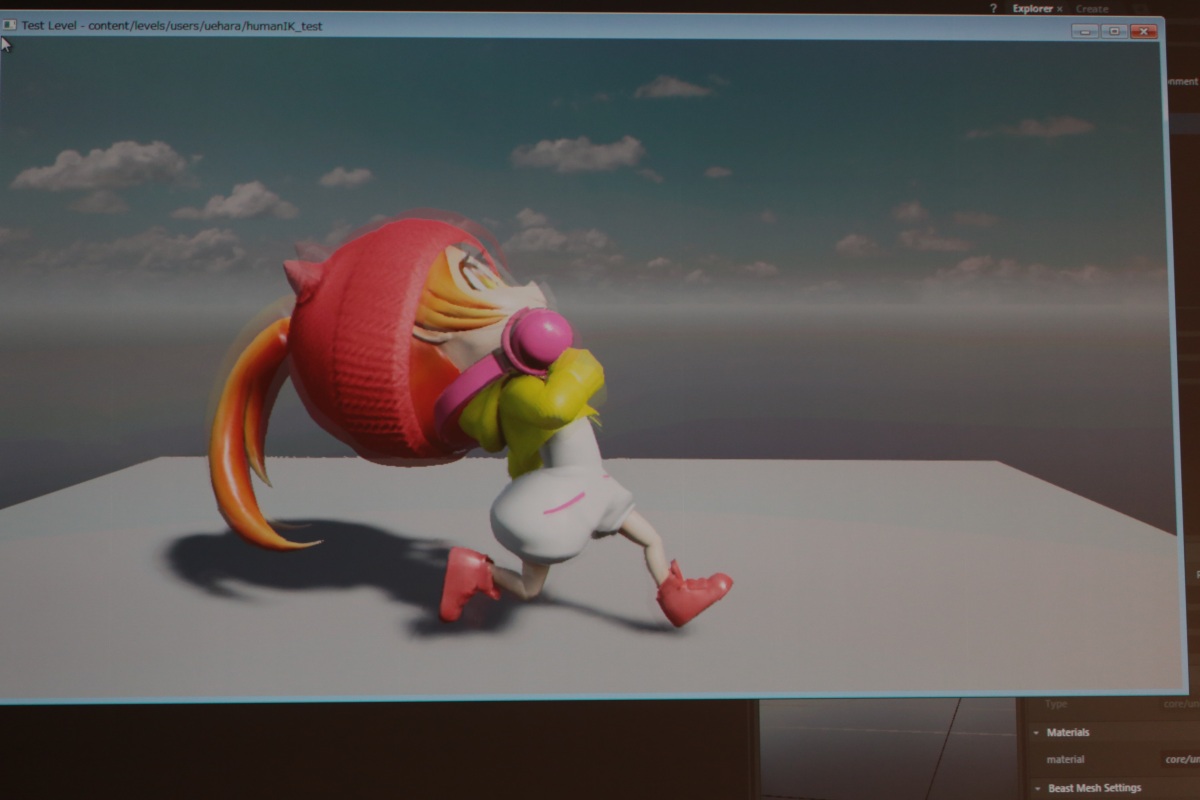1200x800 pixels.
Task: Minimize the Test Level window
Action: (x=1084, y=31)
